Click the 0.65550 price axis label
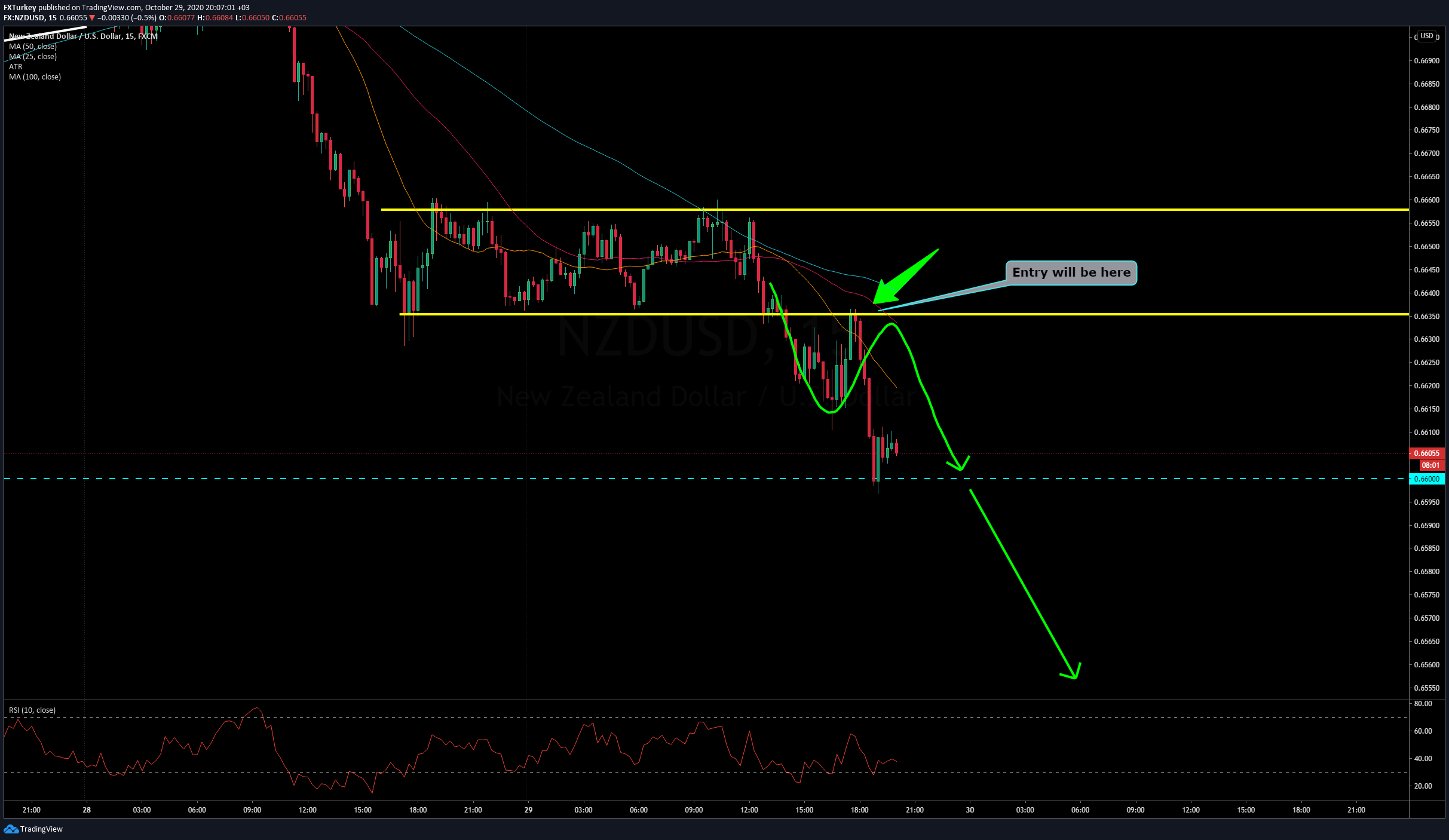This screenshot has width=1449, height=840. [1426, 688]
